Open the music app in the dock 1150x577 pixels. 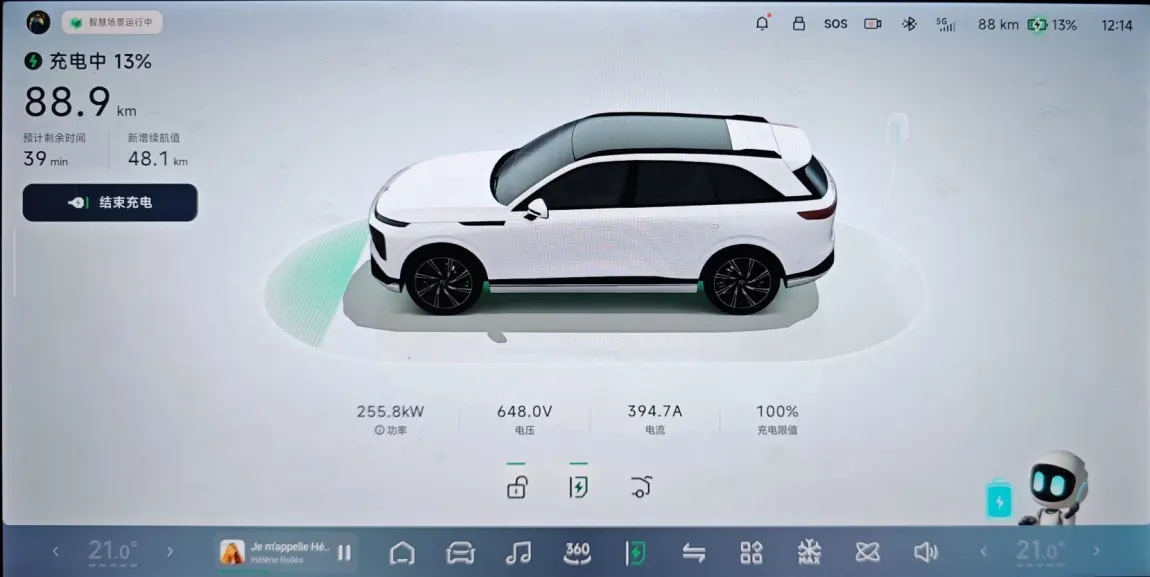pyautogui.click(x=518, y=552)
